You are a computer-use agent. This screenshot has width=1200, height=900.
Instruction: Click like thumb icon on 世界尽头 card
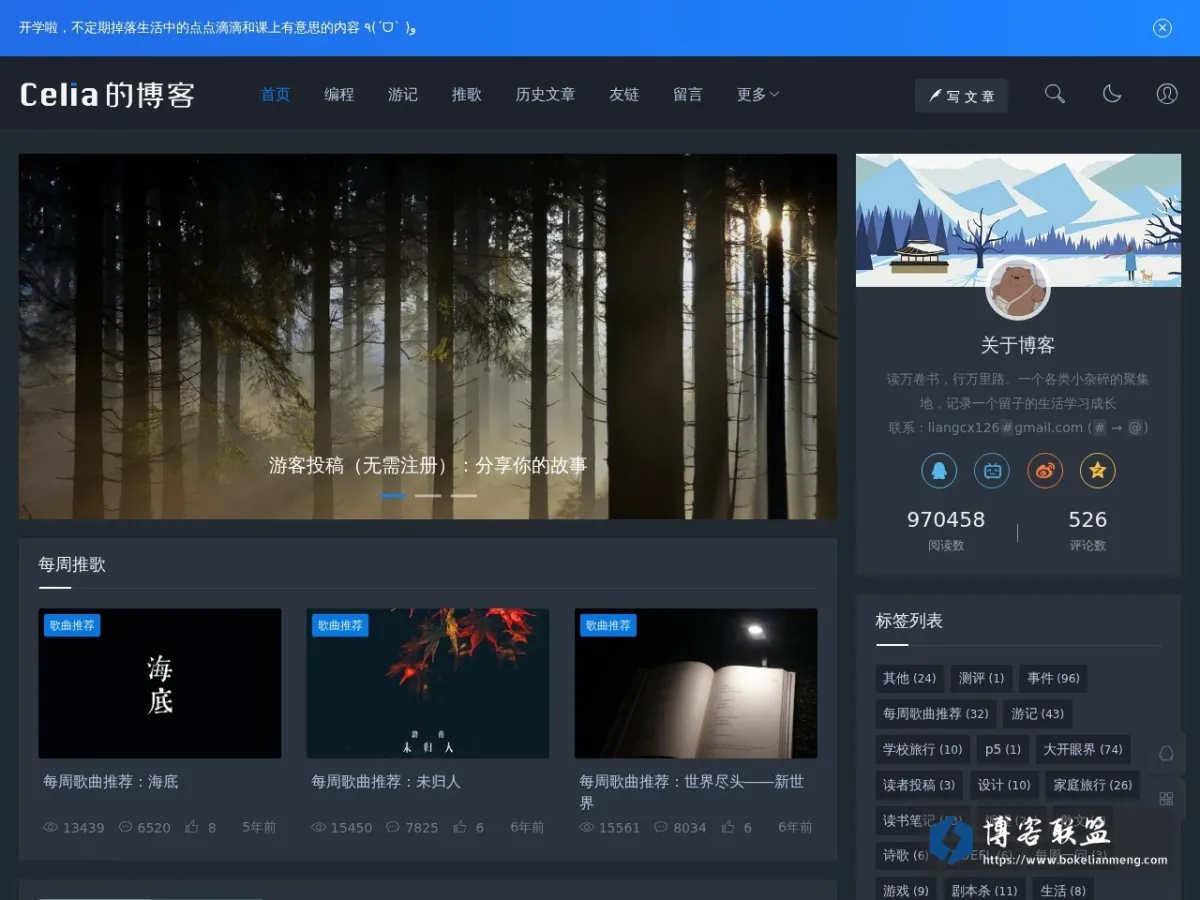coord(728,827)
